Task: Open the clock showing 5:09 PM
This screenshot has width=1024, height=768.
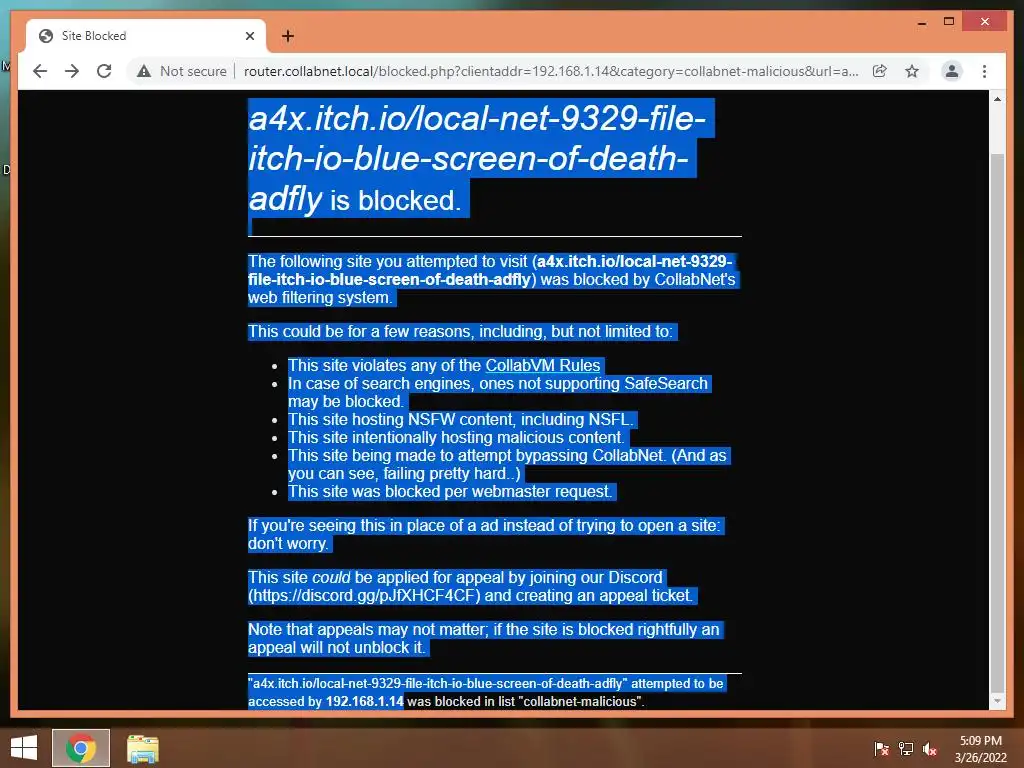Action: tap(980, 749)
